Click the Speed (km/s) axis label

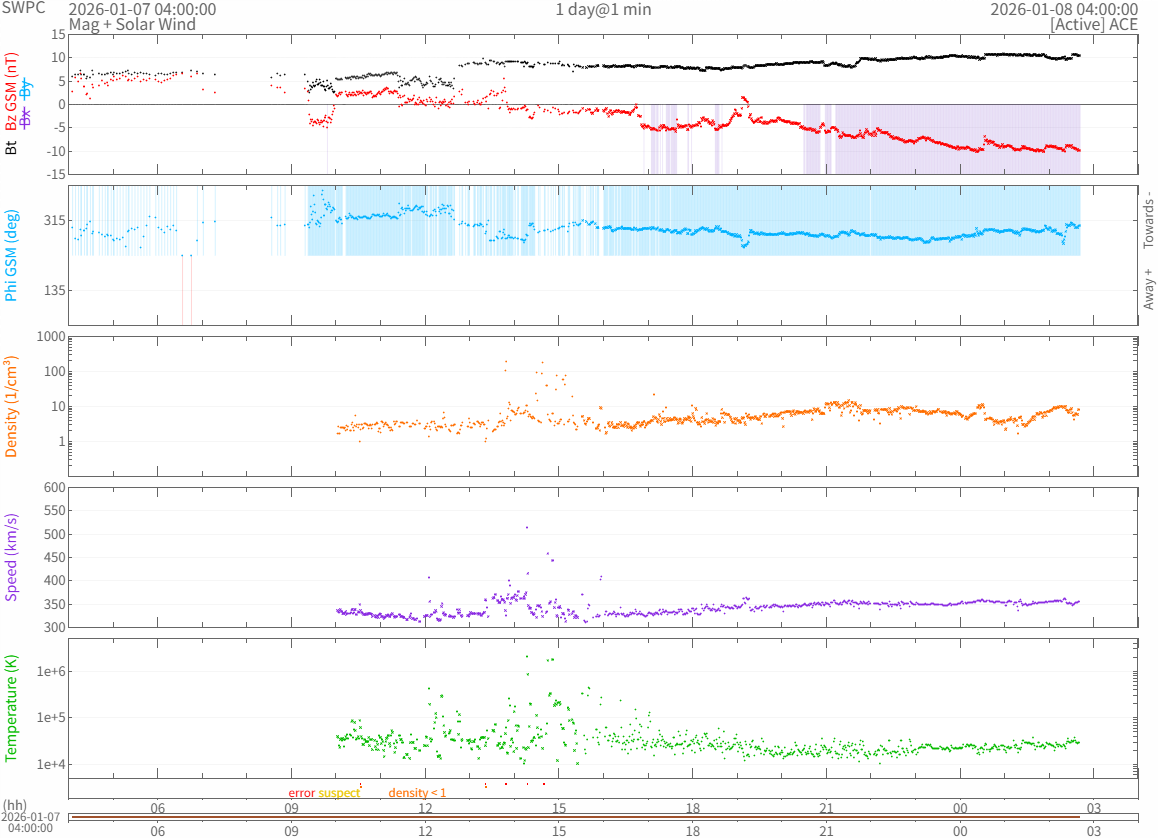(12, 557)
